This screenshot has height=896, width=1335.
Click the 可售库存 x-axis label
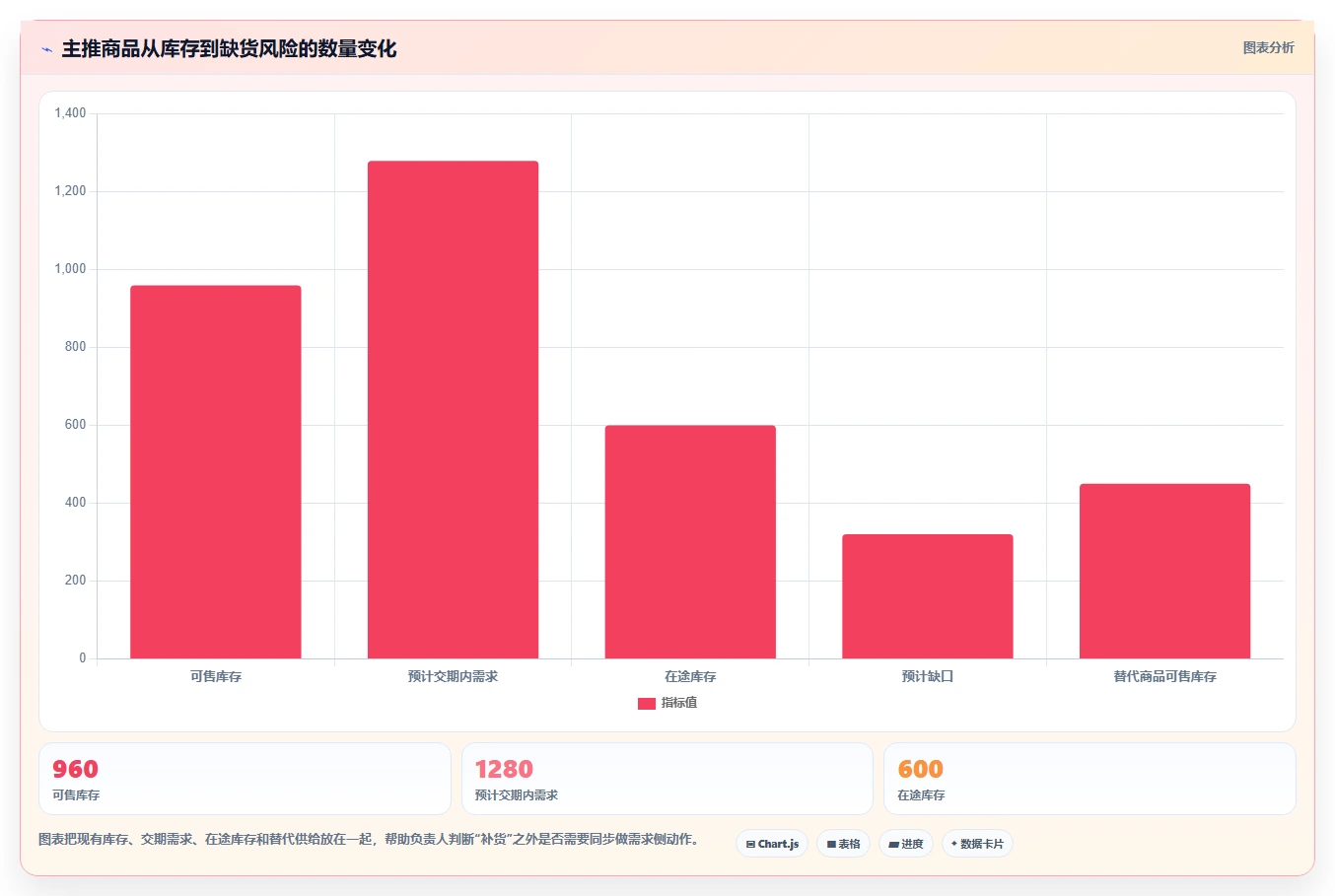click(x=216, y=676)
